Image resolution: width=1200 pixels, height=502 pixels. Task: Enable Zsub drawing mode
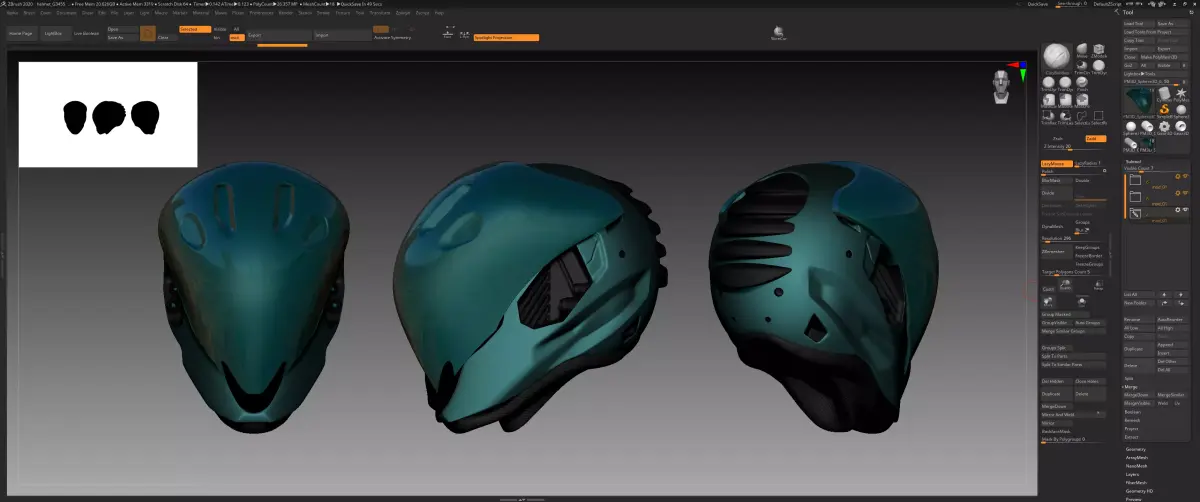tap(1059, 138)
